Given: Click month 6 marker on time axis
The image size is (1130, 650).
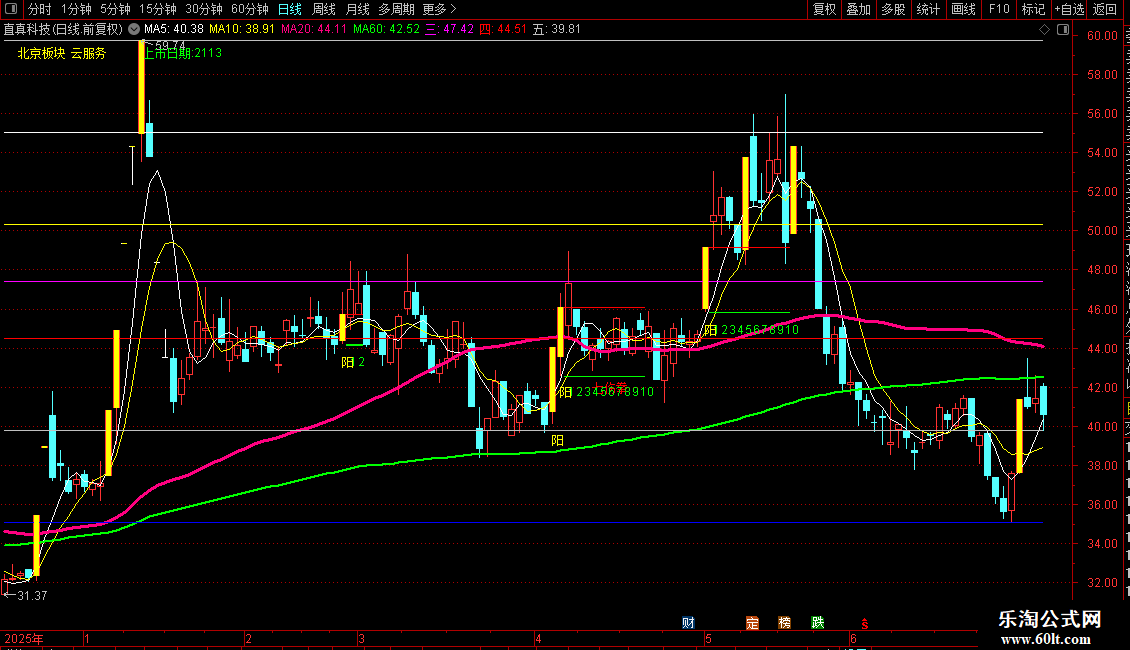Looking at the screenshot, I should tap(853, 638).
